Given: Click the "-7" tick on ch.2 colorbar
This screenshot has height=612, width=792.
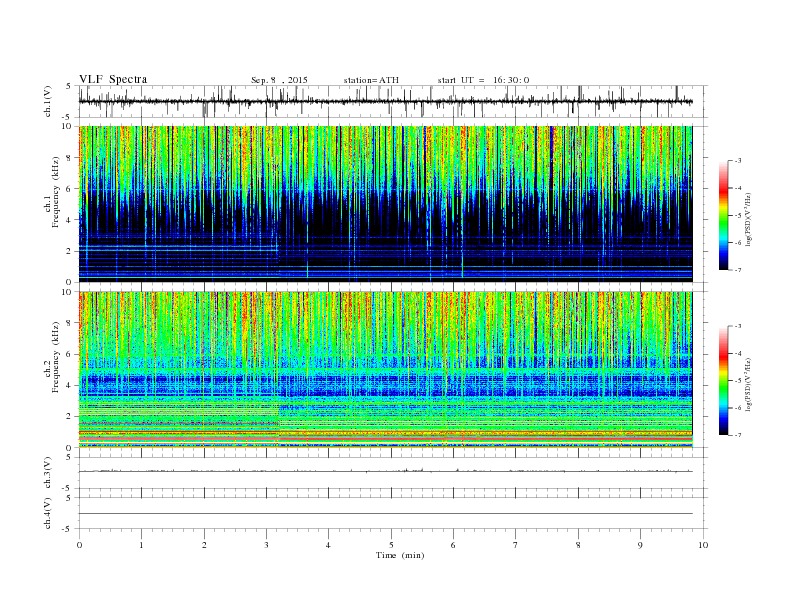Looking at the screenshot, I should pos(738,435).
